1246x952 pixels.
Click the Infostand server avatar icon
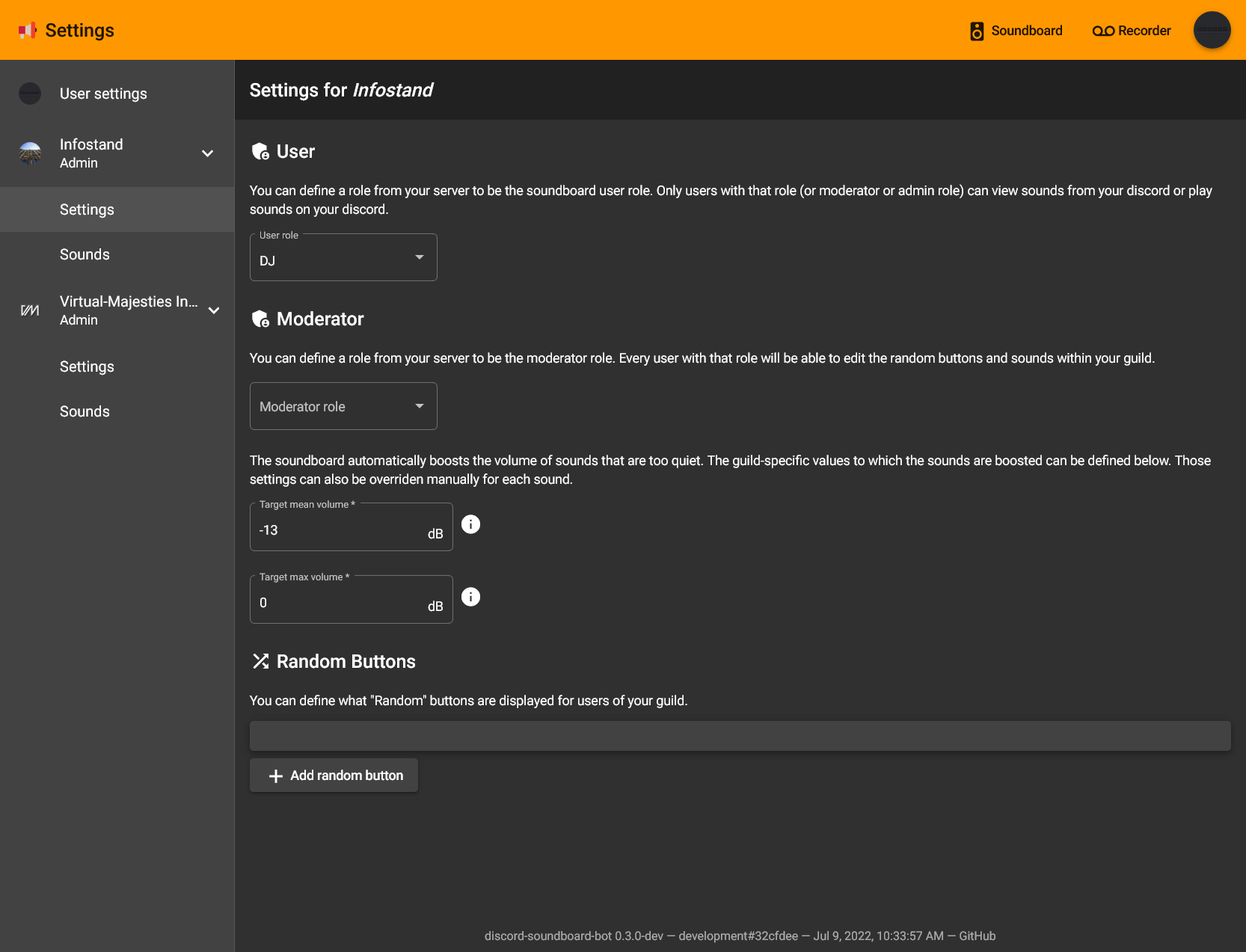pyautogui.click(x=30, y=153)
